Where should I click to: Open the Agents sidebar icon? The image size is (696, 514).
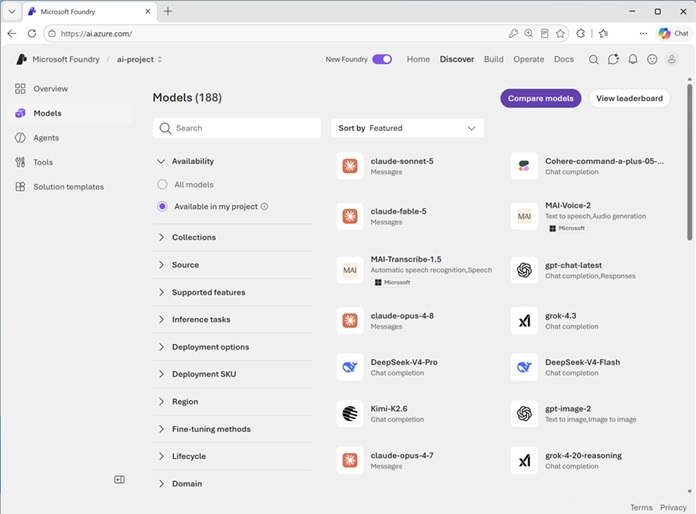tap(20, 138)
